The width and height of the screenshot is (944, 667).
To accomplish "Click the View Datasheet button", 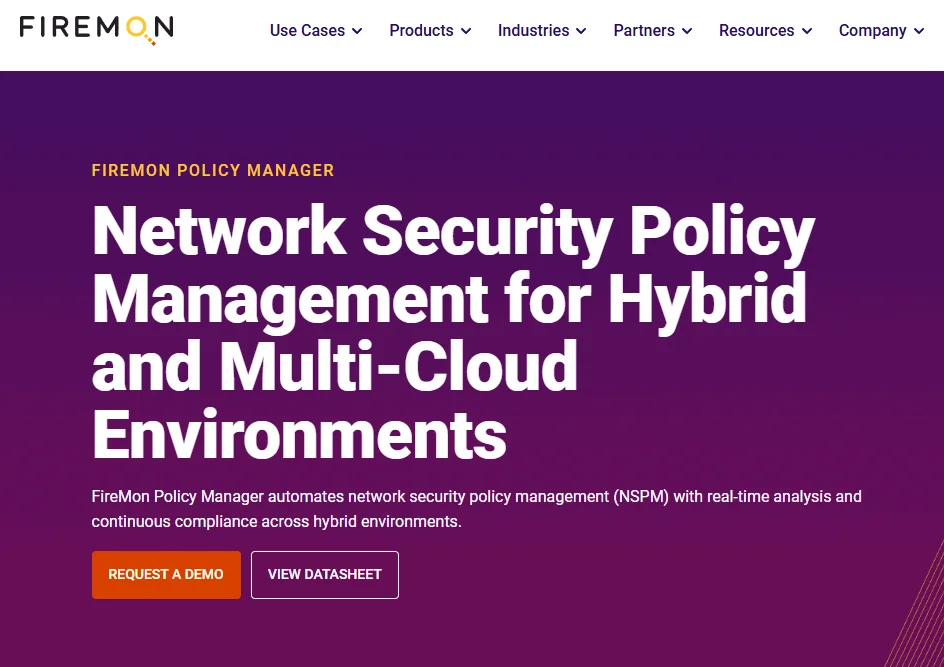I will [x=325, y=575].
